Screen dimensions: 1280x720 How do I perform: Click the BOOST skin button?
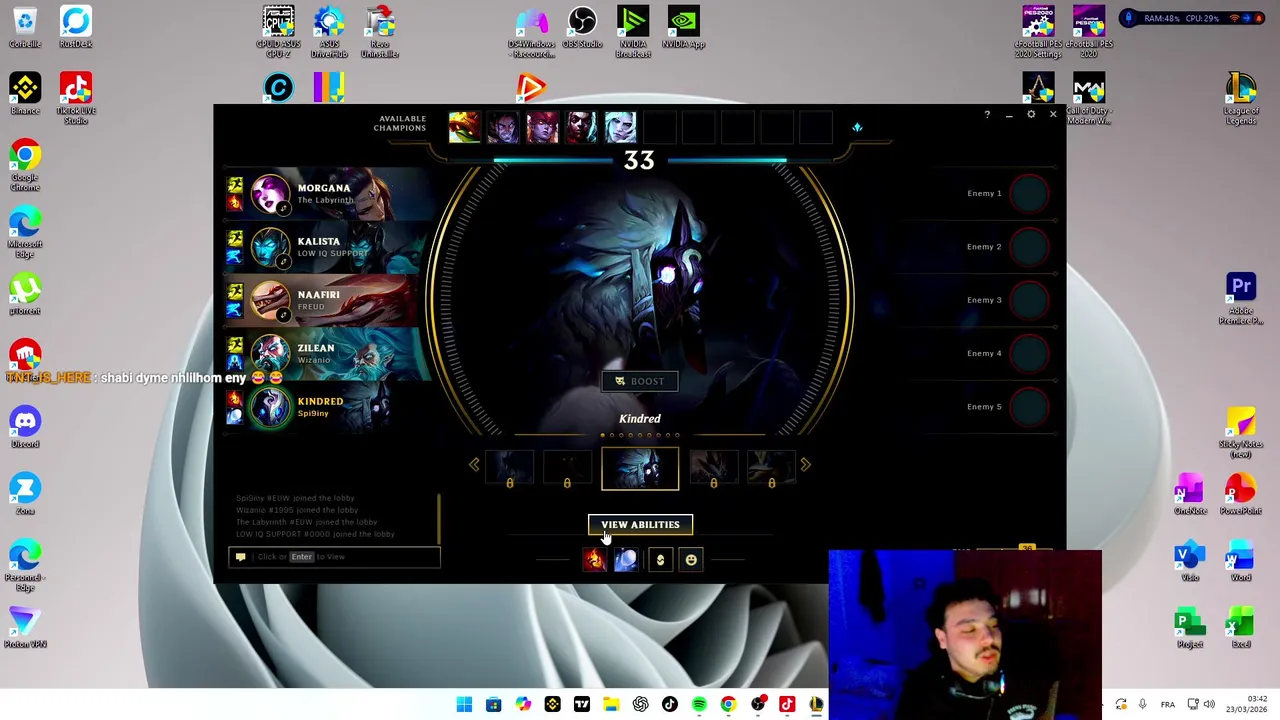640,381
